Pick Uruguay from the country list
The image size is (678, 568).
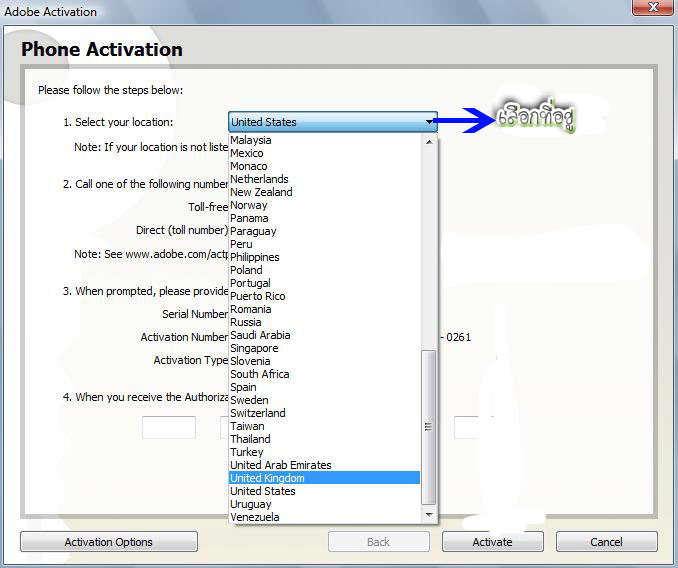pyautogui.click(x=325, y=504)
